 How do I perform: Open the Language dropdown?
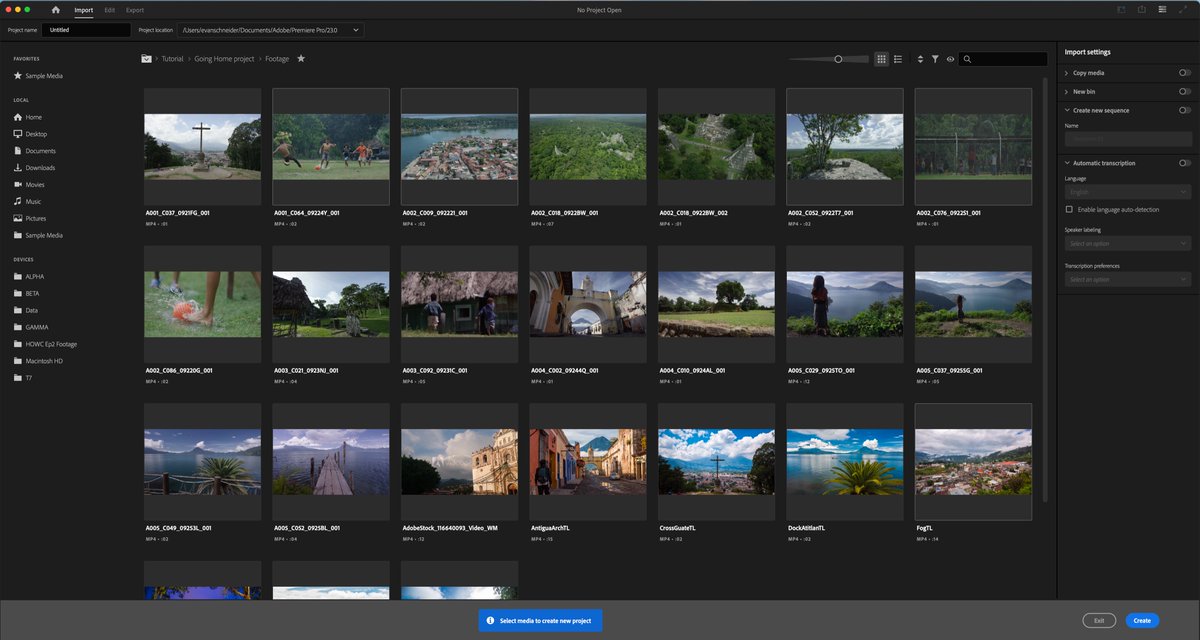coord(1128,192)
